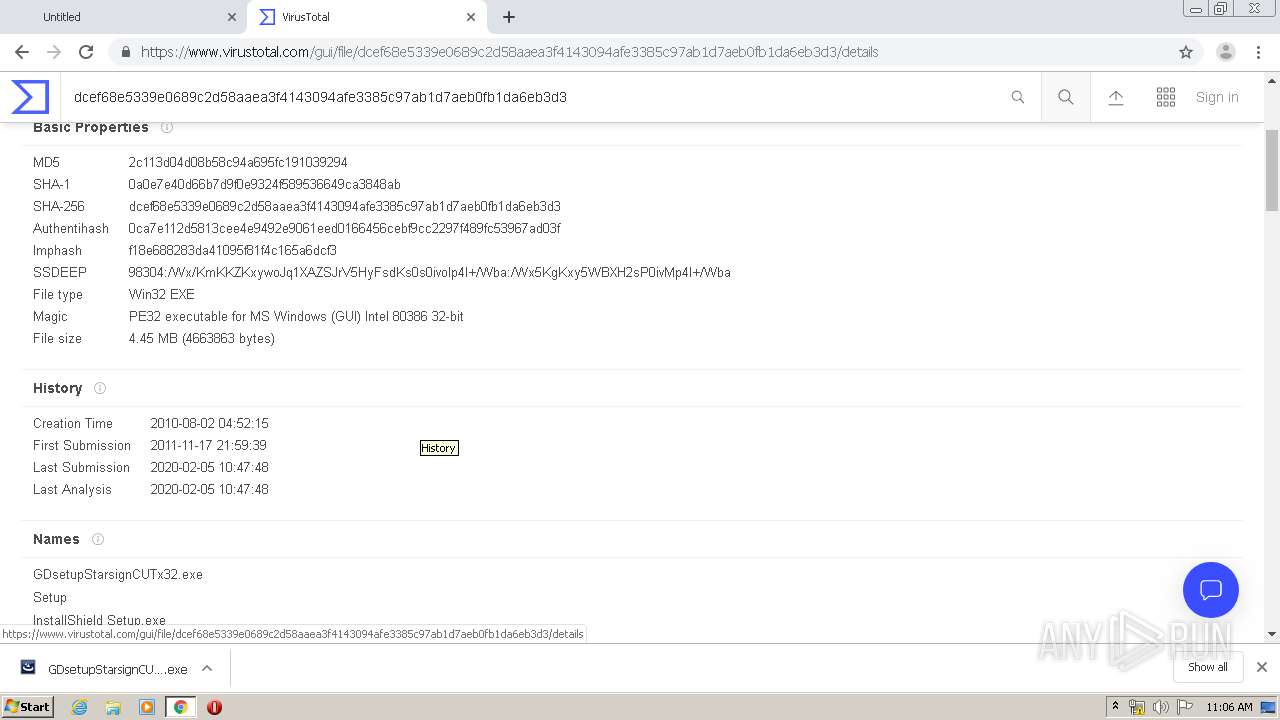The width and height of the screenshot is (1280, 720).
Task: Launch Internet Explorer from taskbar
Action: pyautogui.click(x=80, y=707)
